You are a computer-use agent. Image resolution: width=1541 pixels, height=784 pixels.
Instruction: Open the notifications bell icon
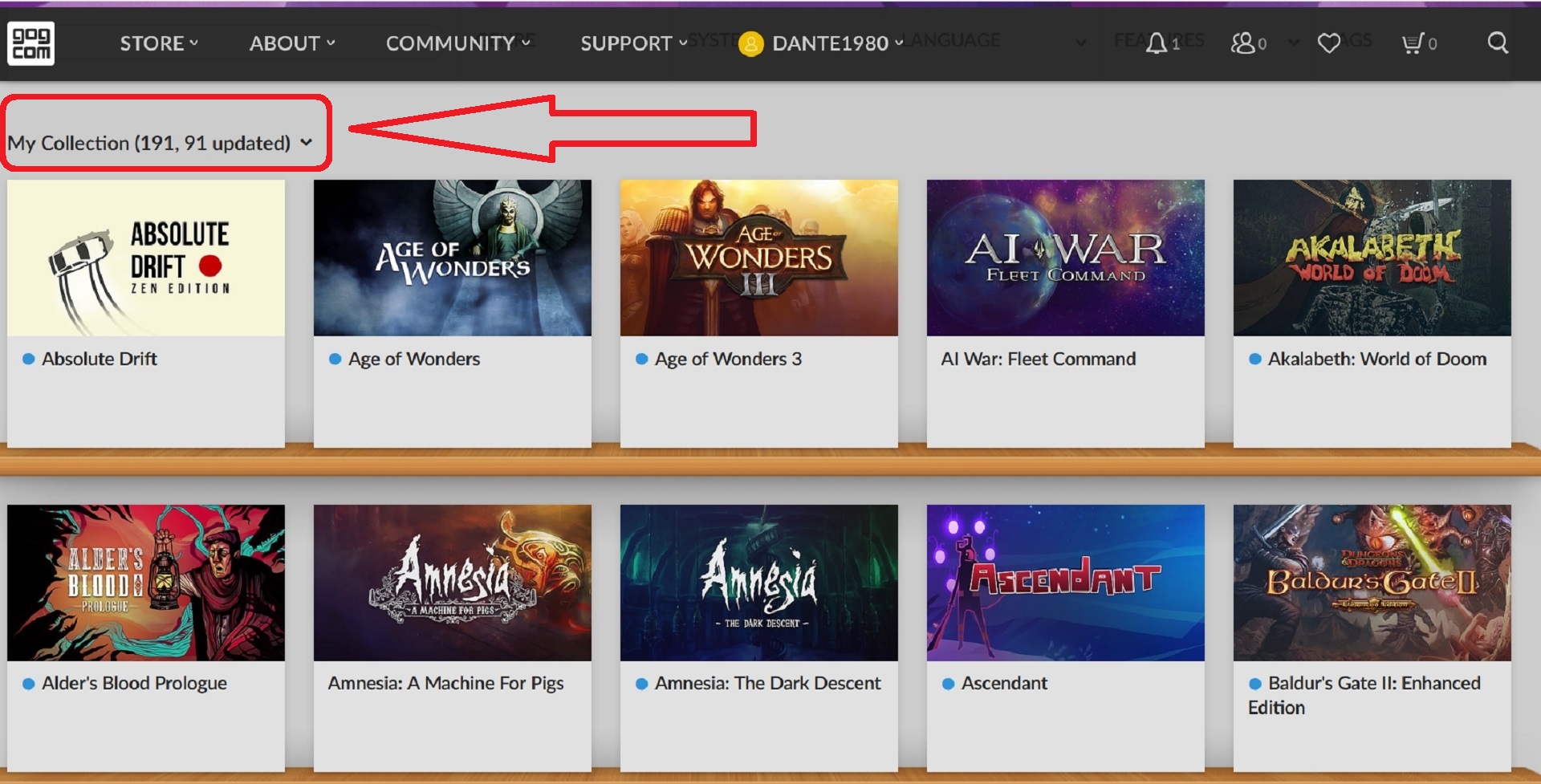point(1156,43)
